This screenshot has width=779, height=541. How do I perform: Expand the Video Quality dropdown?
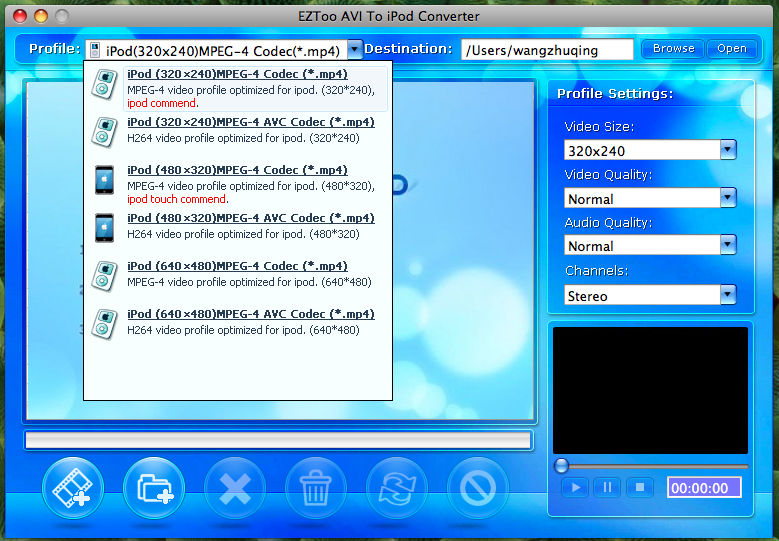(727, 198)
